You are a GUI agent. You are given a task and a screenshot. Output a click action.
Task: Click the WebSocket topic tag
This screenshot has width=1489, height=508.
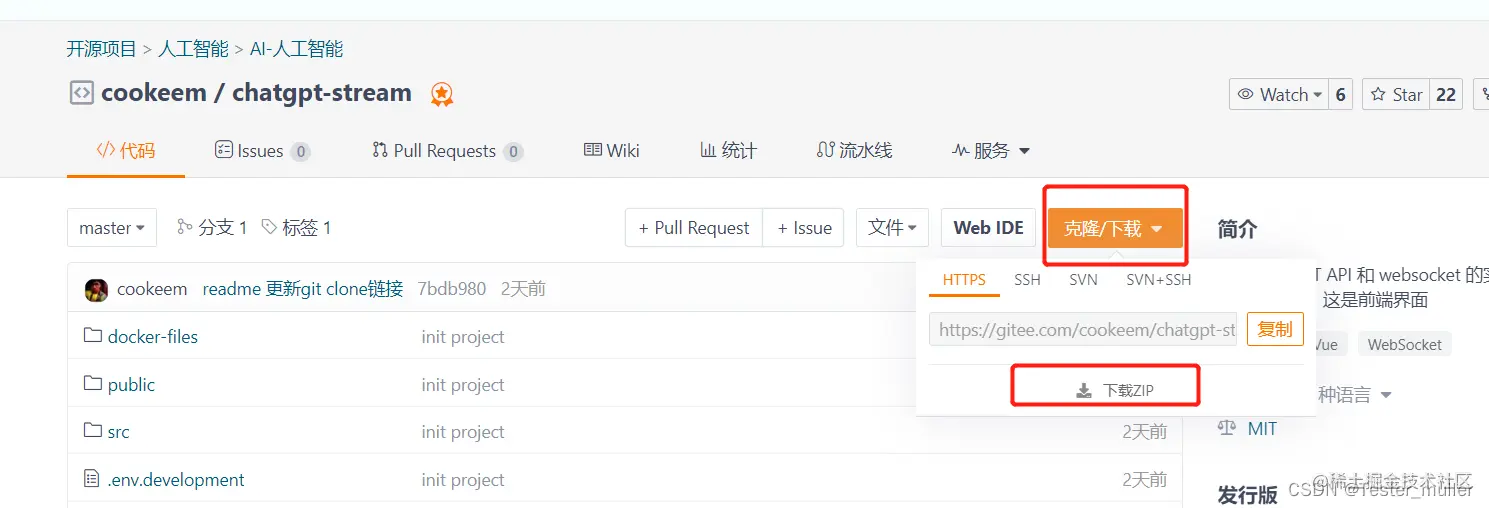(1404, 344)
